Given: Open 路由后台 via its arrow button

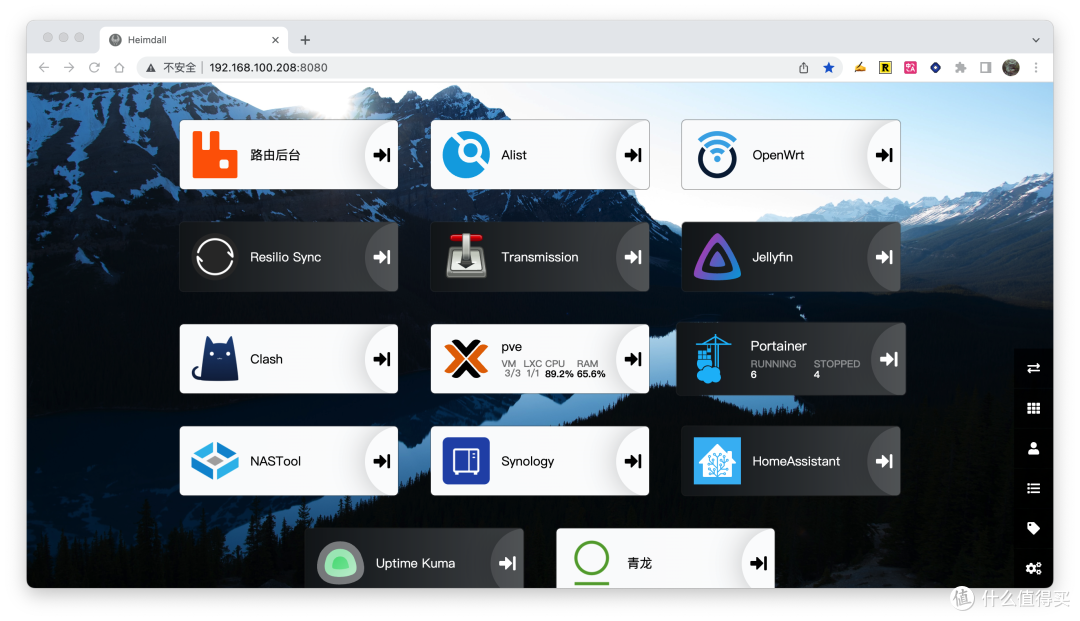Looking at the screenshot, I should click(382, 155).
